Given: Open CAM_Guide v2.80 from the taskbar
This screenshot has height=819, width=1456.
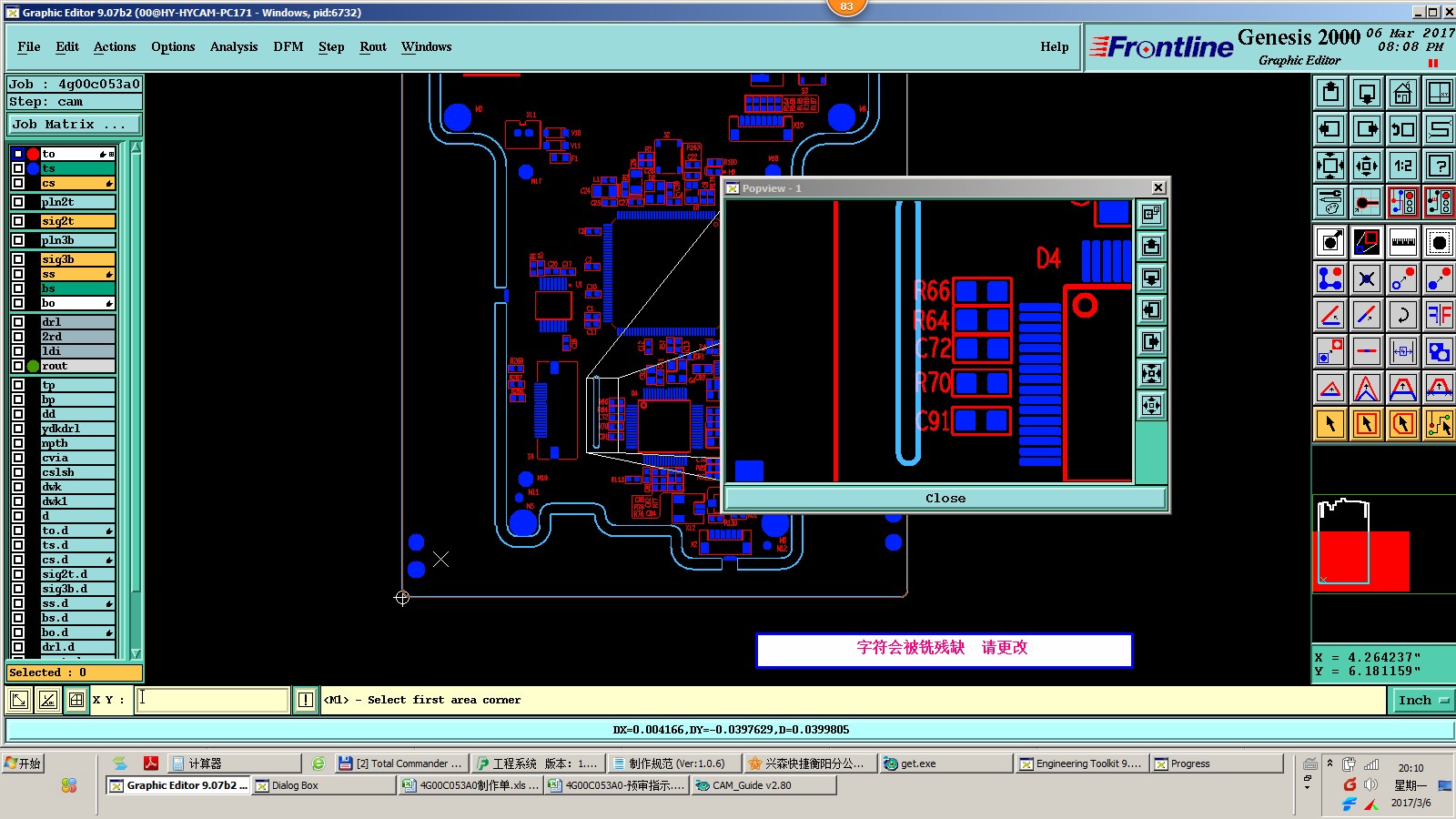Looking at the screenshot, I should (x=763, y=785).
